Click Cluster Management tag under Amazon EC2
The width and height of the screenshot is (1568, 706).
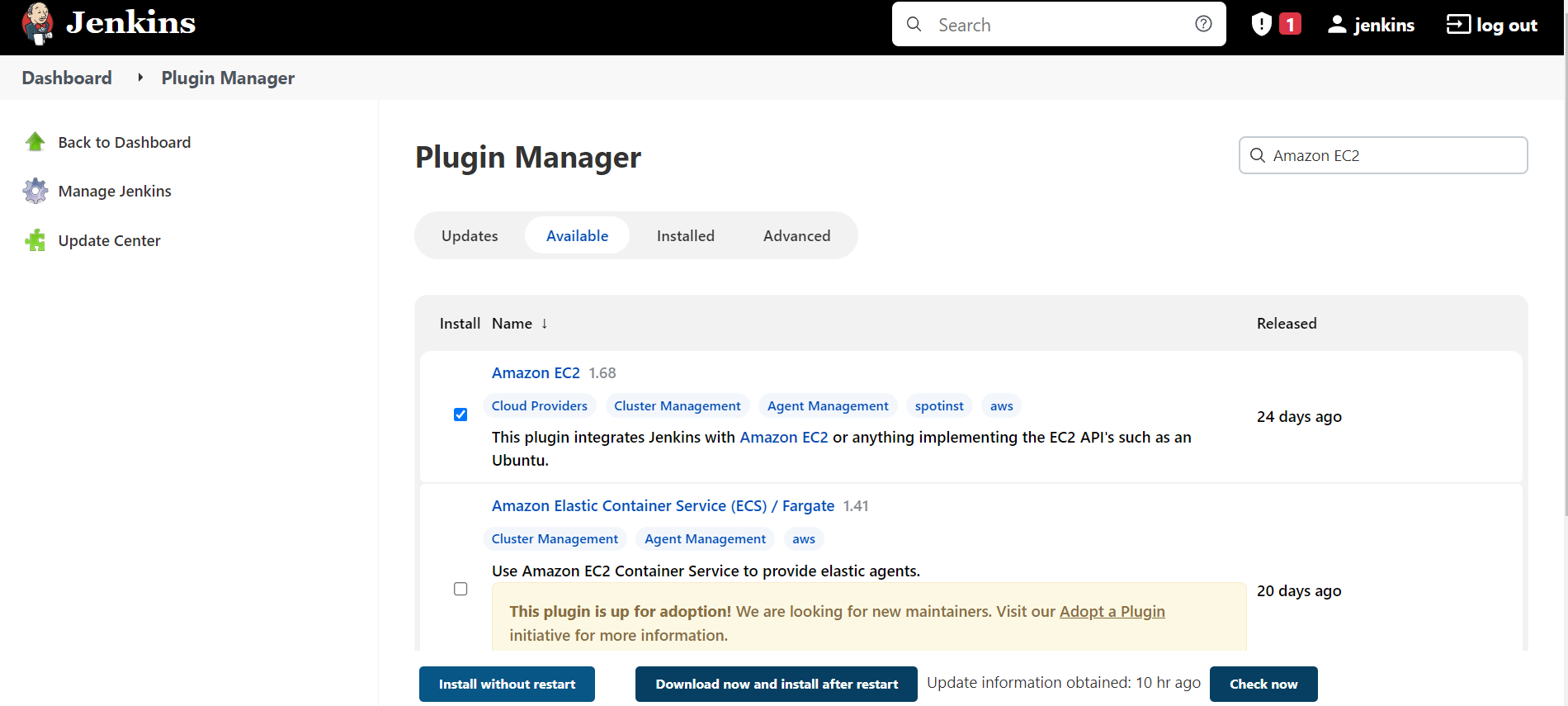pos(678,406)
